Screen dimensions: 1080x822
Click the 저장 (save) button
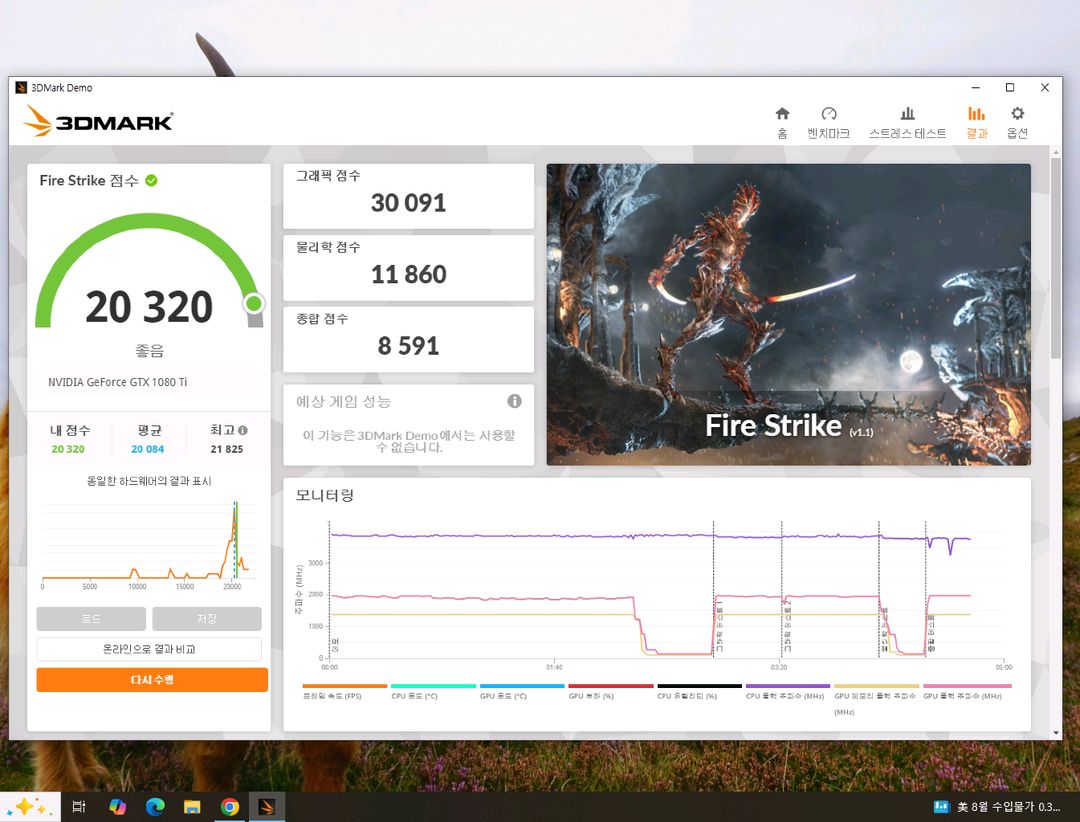(206, 619)
